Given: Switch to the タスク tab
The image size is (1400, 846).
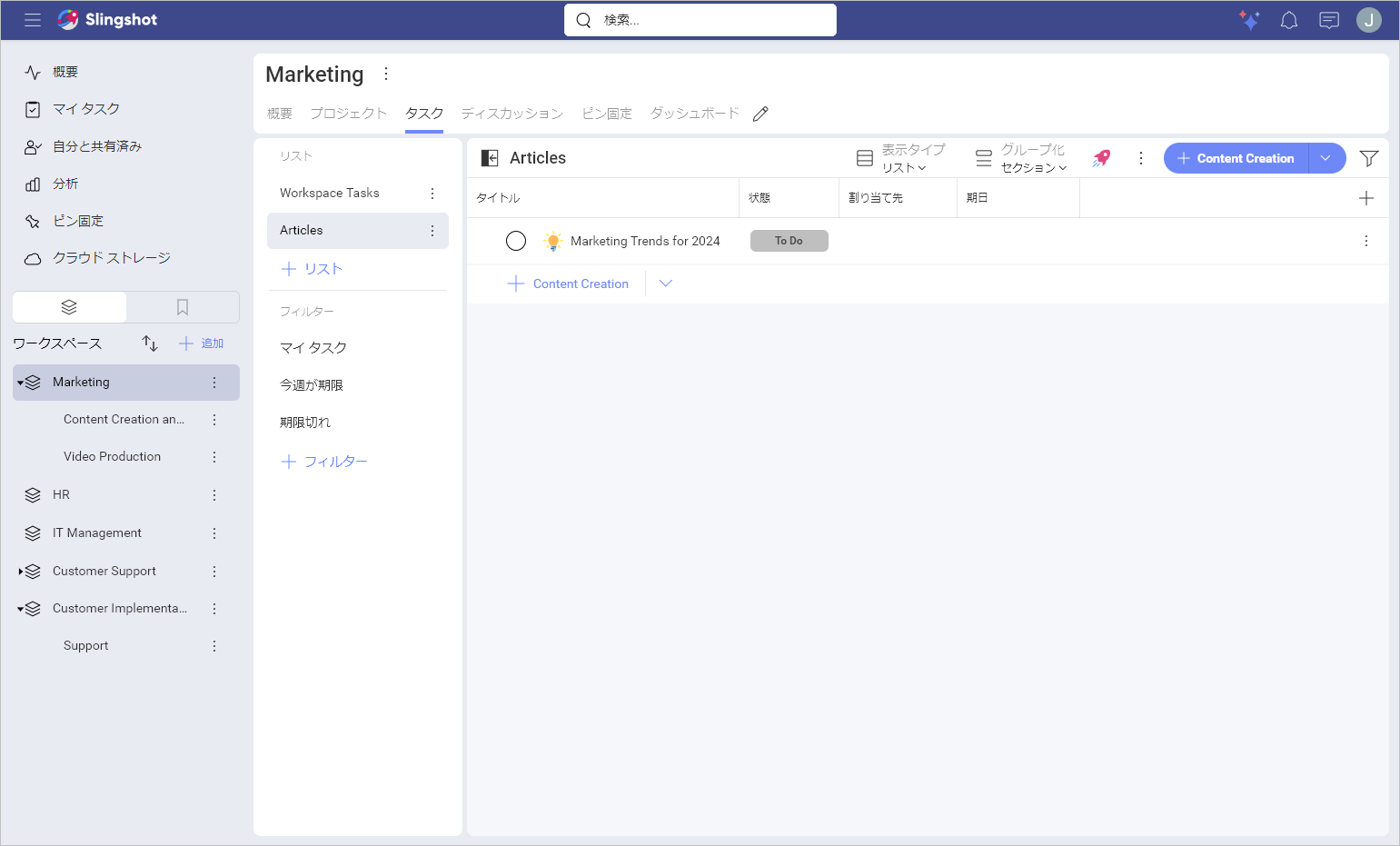Looking at the screenshot, I should pos(424,114).
